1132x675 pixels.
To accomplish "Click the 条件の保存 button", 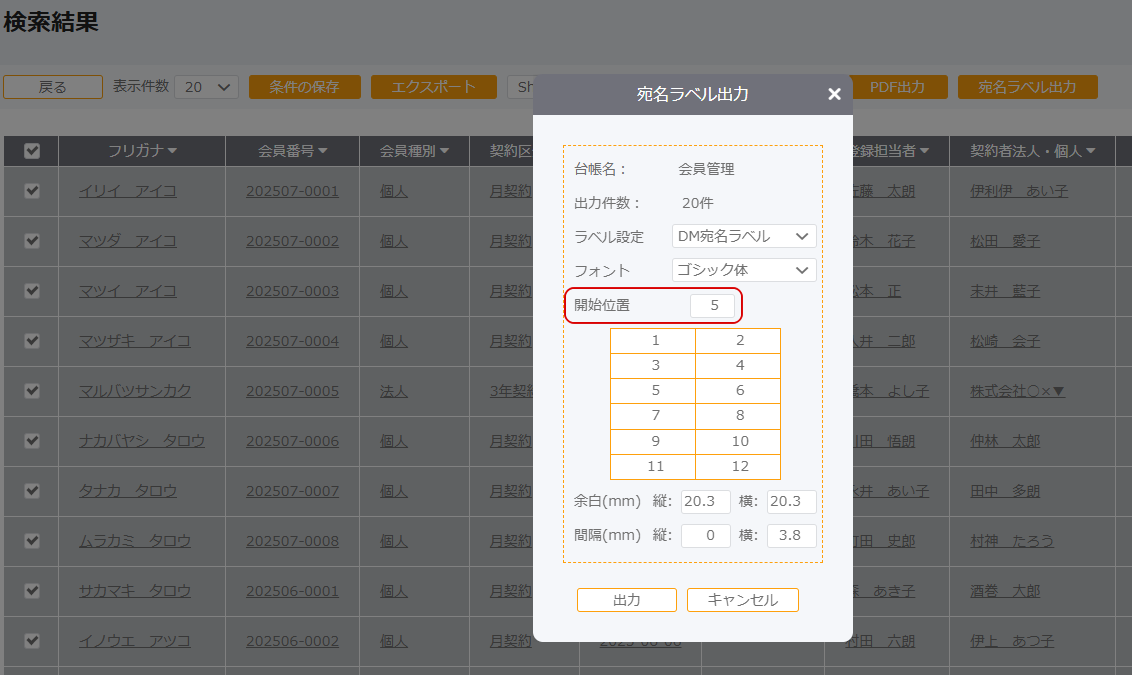I will [303, 87].
